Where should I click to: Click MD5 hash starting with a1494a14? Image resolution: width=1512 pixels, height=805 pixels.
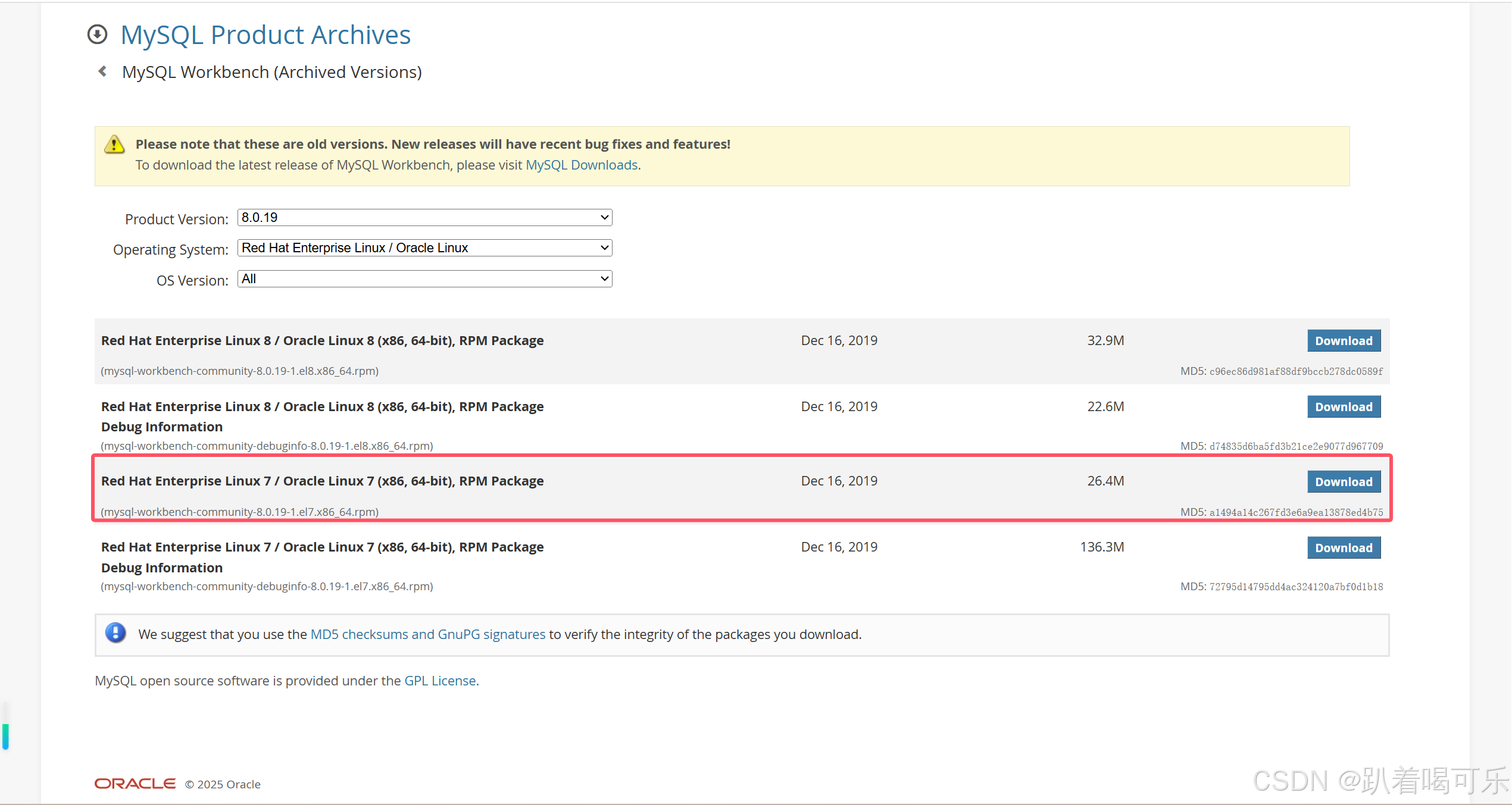[1297, 512]
